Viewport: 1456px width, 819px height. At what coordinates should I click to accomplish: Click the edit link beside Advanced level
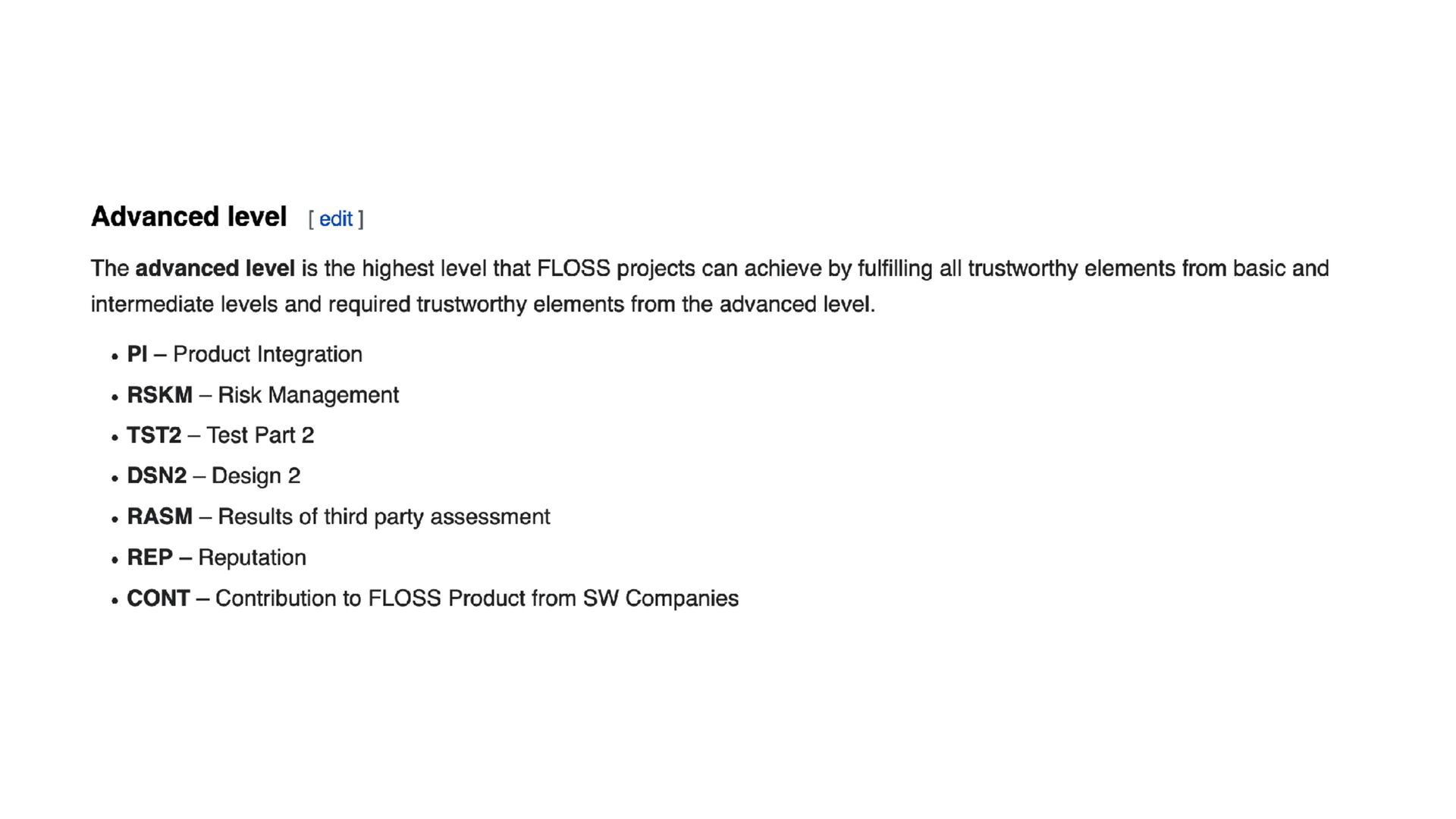click(x=335, y=219)
